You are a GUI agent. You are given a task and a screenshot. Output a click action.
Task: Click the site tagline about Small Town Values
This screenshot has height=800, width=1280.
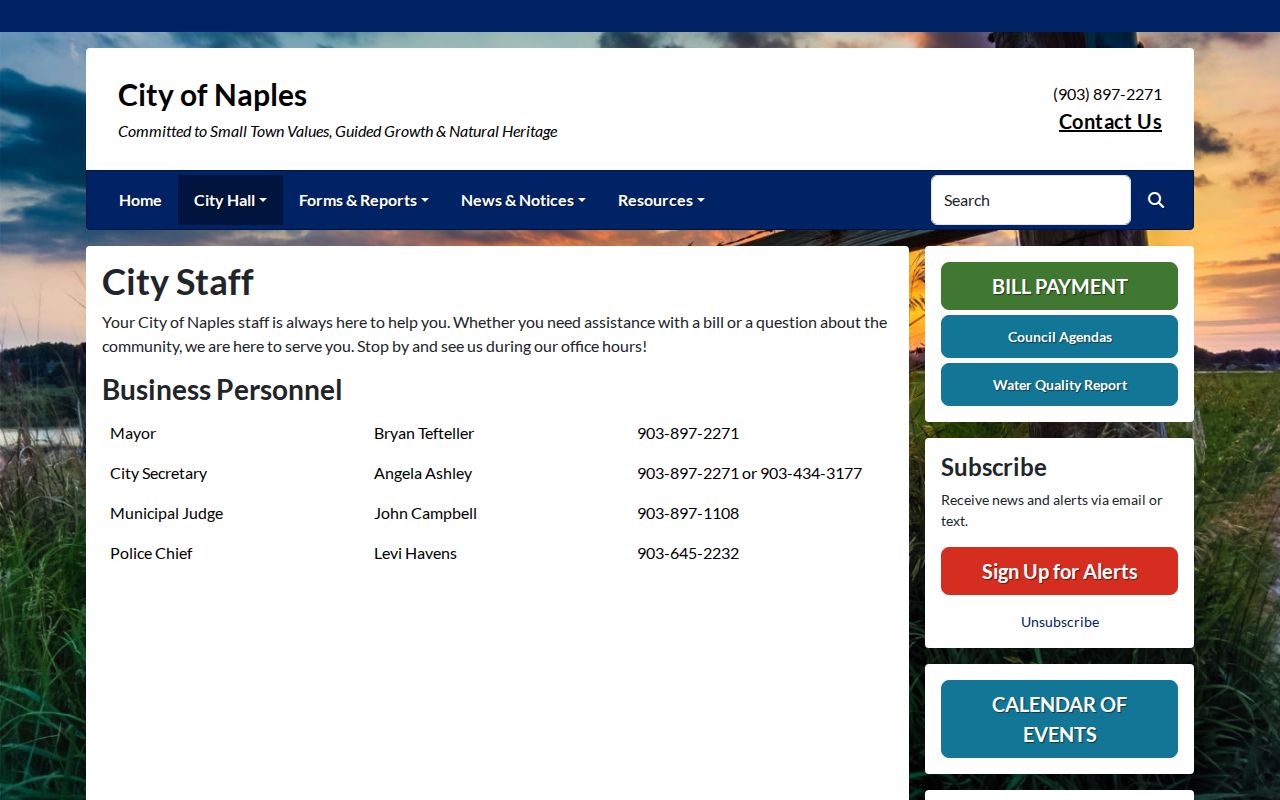pos(337,131)
